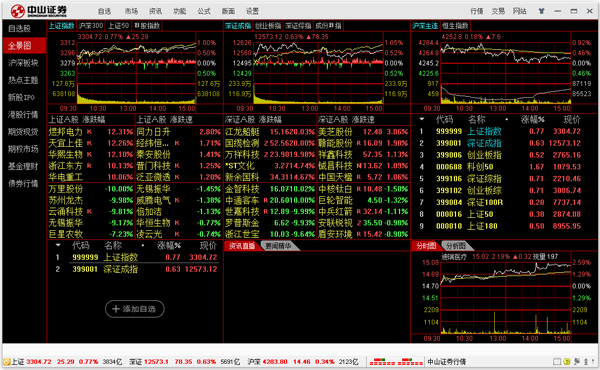This screenshot has width=600, height=370.
Task: Click the yellow coin icon in status bar
Action: (x=567, y=361)
